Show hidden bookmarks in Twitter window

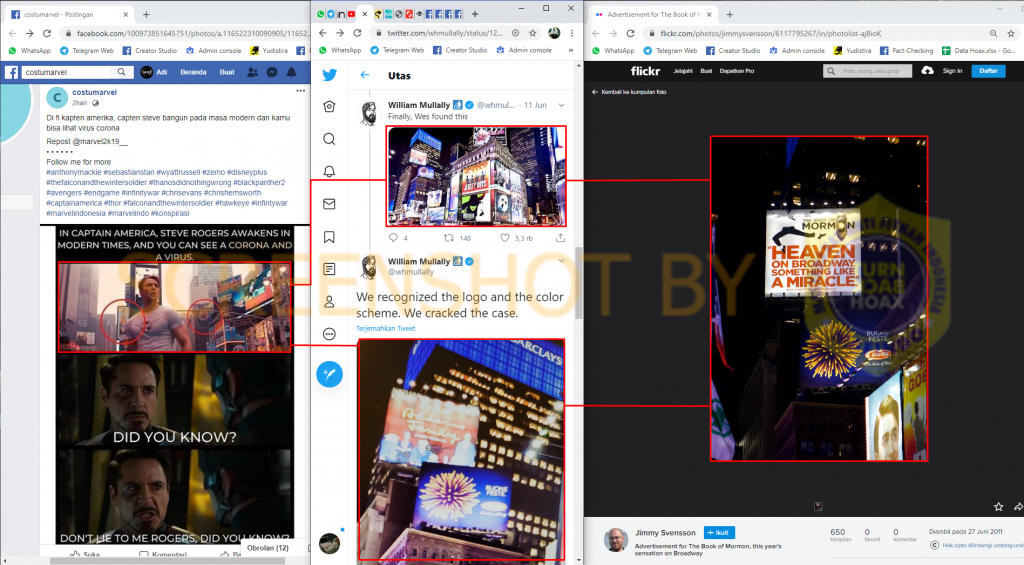pyautogui.click(x=571, y=50)
